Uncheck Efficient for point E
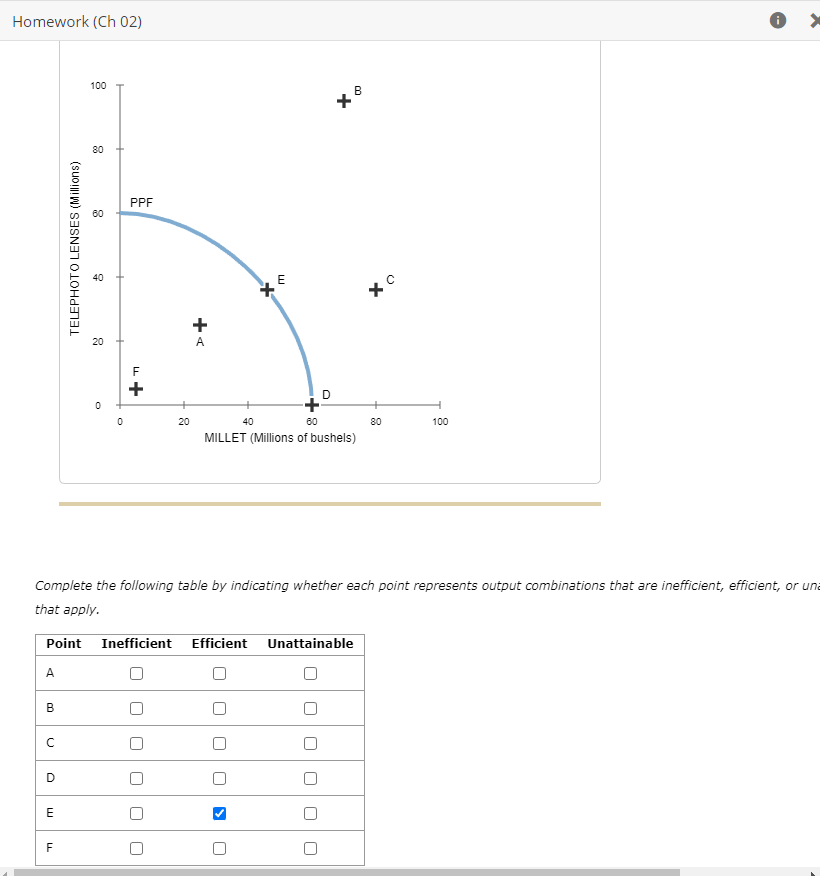 tap(219, 813)
